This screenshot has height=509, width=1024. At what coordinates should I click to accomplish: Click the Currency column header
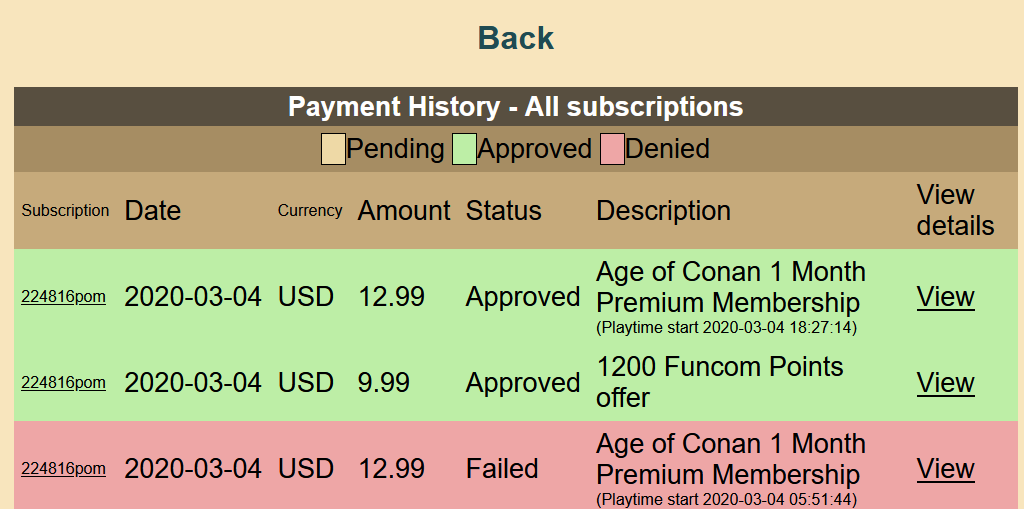[x=310, y=211]
